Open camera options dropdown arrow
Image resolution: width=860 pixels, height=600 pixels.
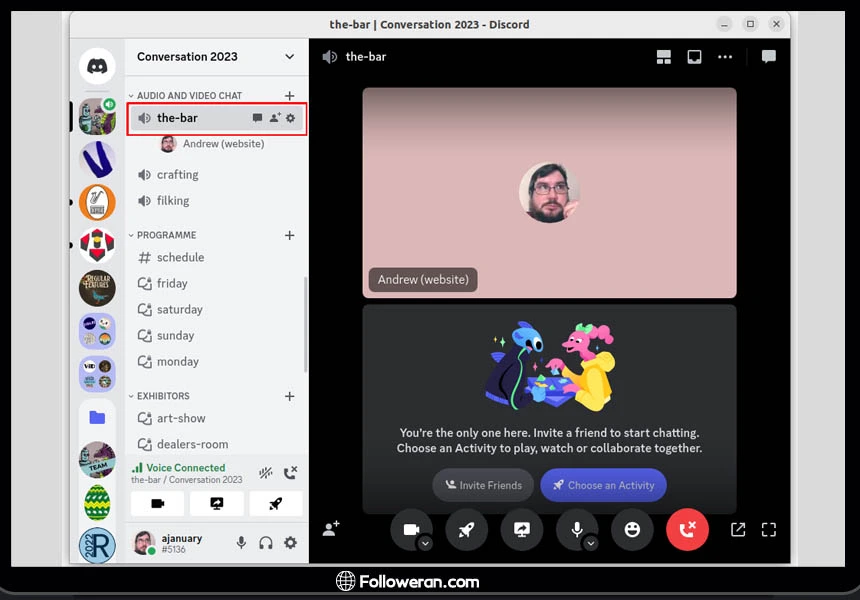pos(425,544)
